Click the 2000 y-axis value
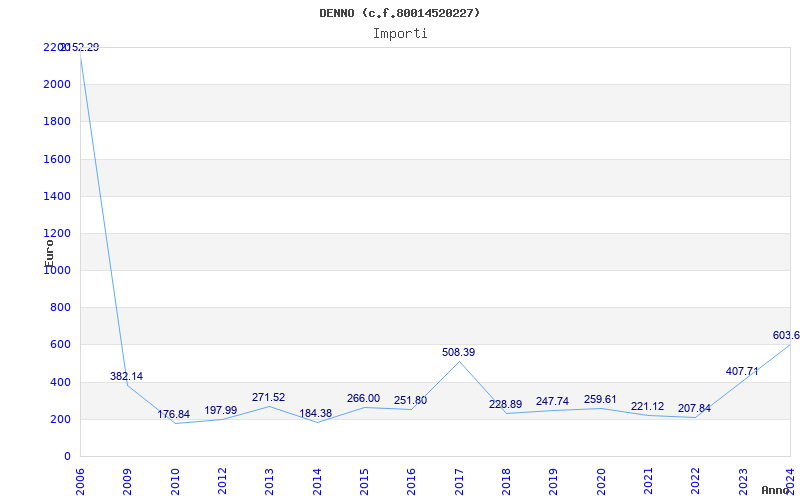The width and height of the screenshot is (800, 500). (x=57, y=84)
